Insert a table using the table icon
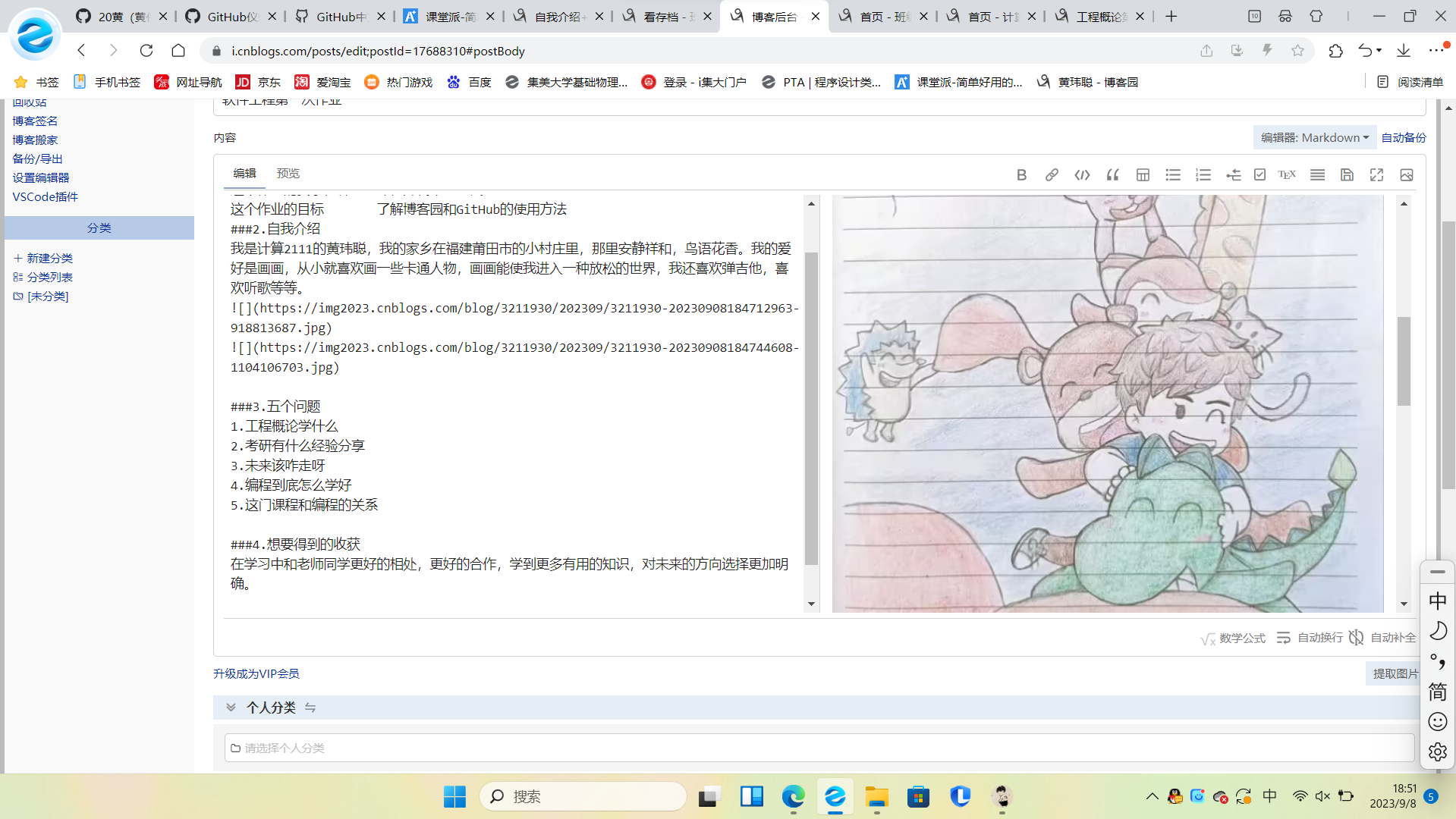 pyautogui.click(x=1143, y=175)
